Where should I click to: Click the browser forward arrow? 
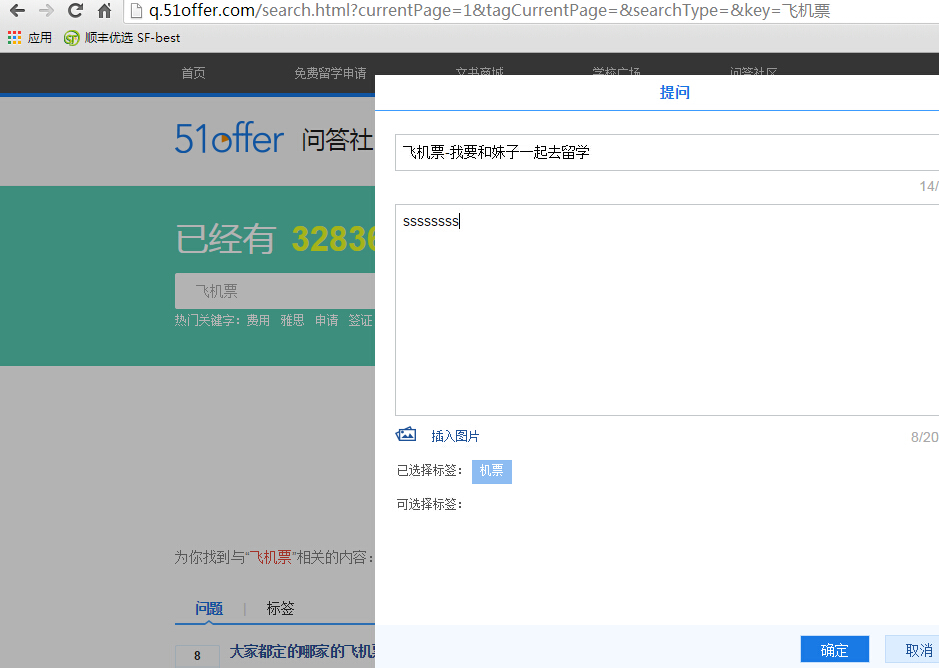tap(46, 10)
